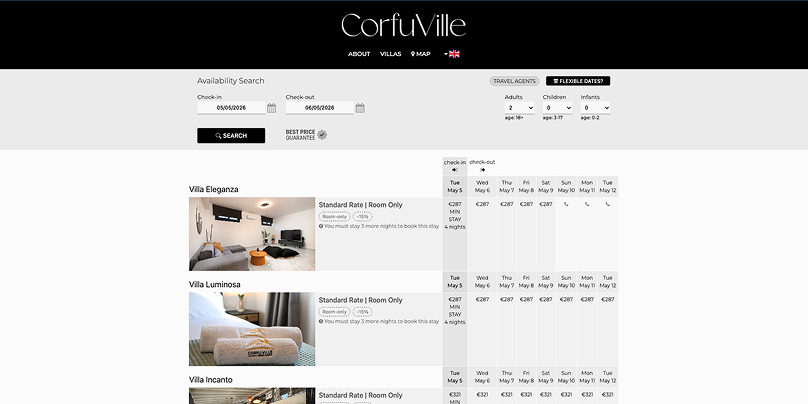Open the Villa Incanto title link
The image size is (808, 404).
210,380
